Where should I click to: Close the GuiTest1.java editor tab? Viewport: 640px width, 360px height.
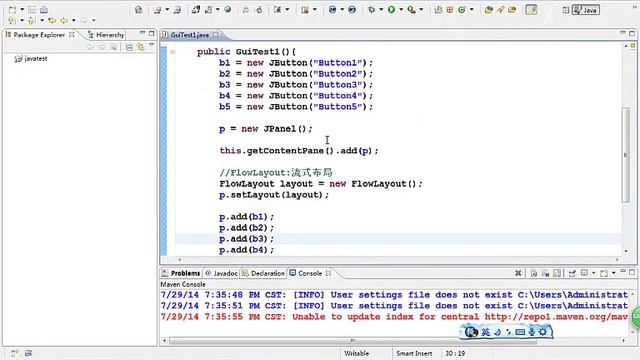(216, 35)
